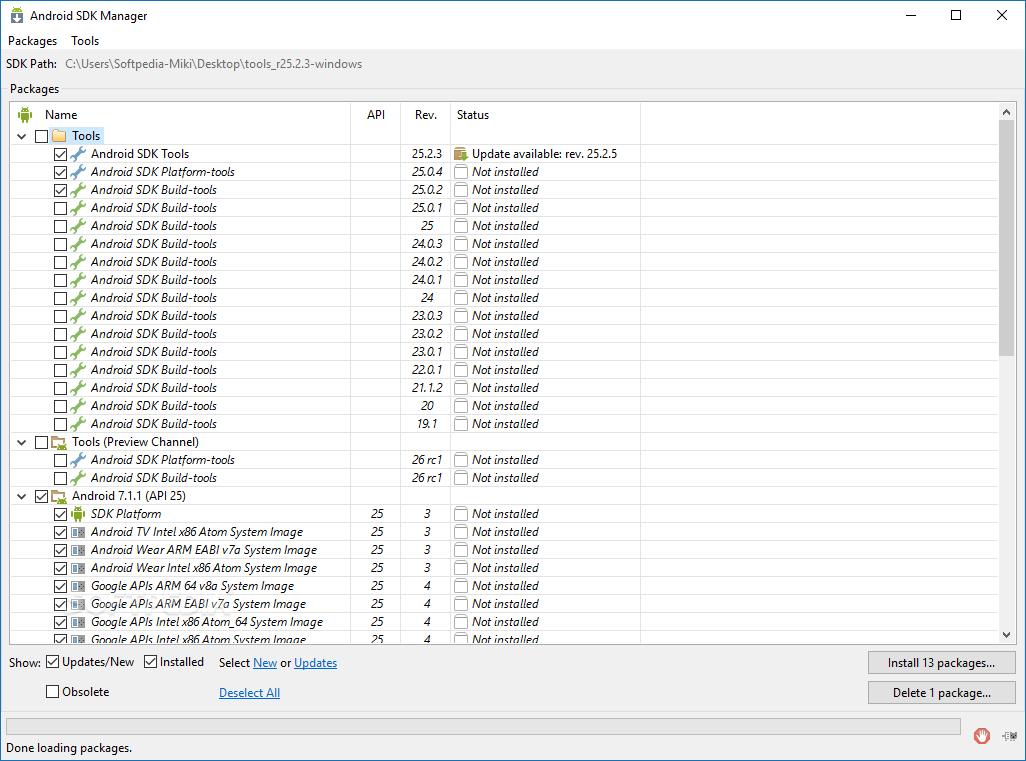Click the scrollbar down arrow
The height and width of the screenshot is (761, 1026).
(1006, 635)
